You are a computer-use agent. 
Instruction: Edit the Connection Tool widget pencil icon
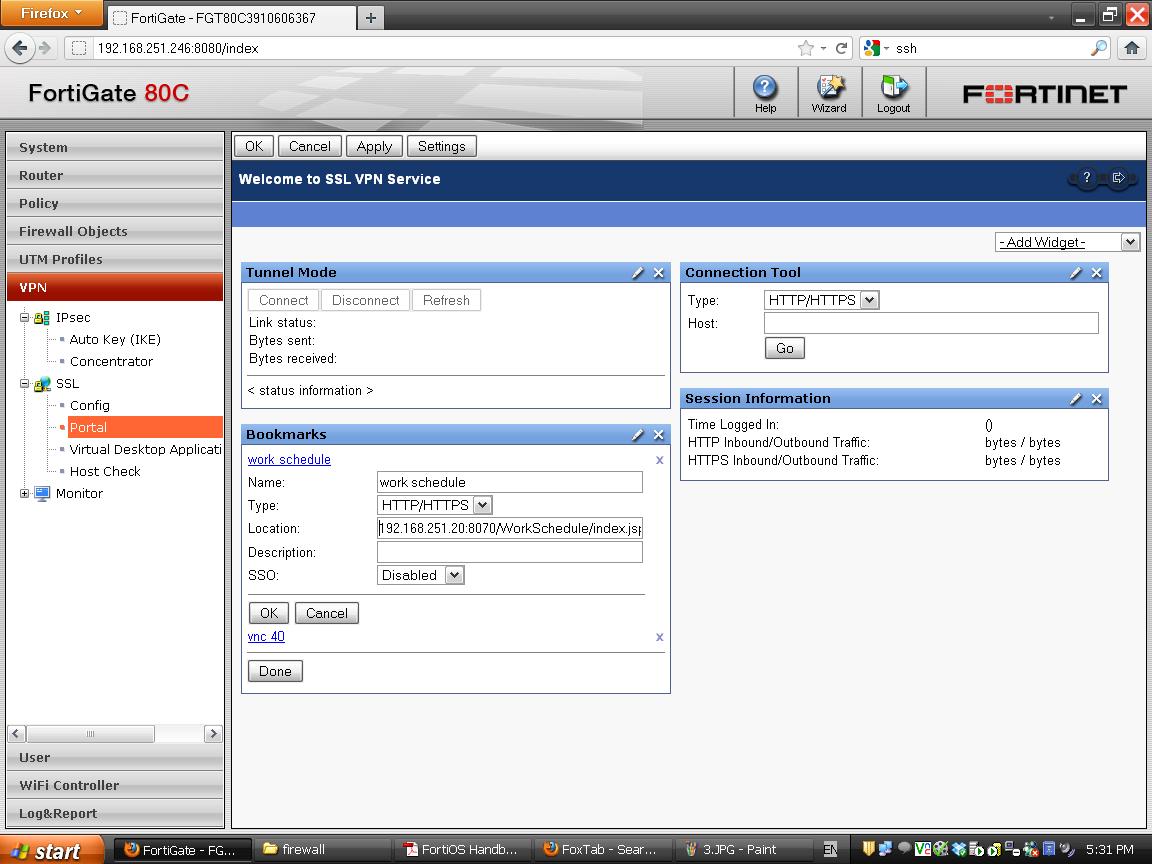click(1076, 273)
